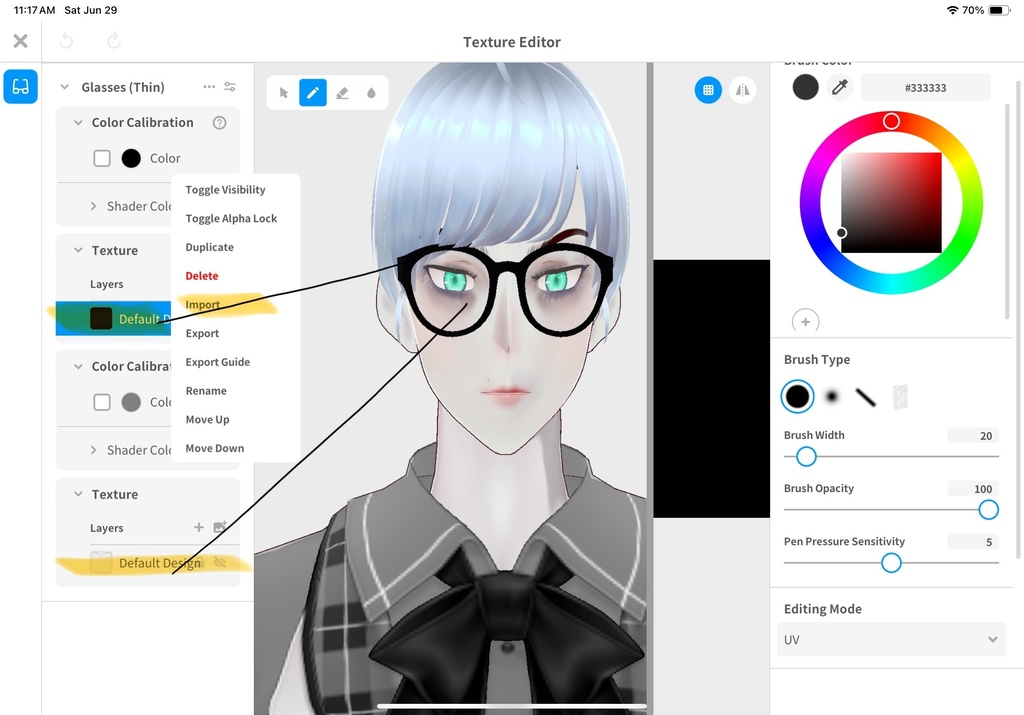The image size is (1024, 715).
Task: Collapse the Glasses (Thin) section chevron
Action: pos(64,86)
